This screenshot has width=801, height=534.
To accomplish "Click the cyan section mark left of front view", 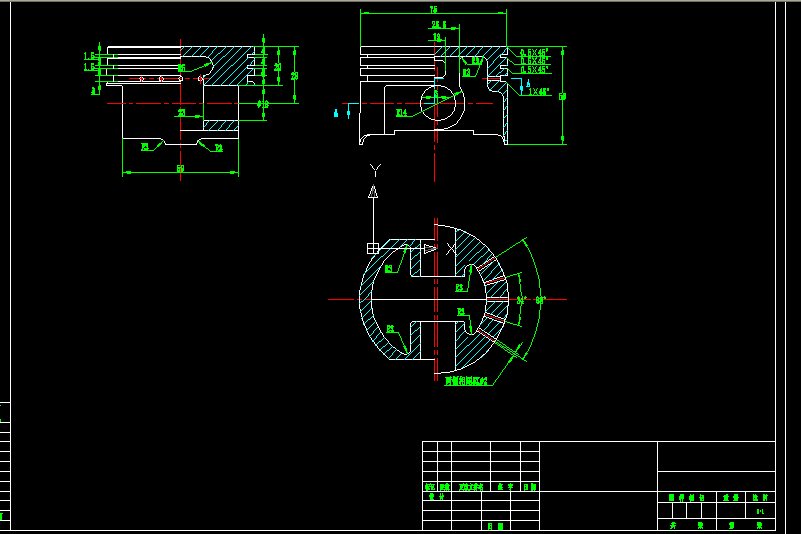I will coord(337,113).
